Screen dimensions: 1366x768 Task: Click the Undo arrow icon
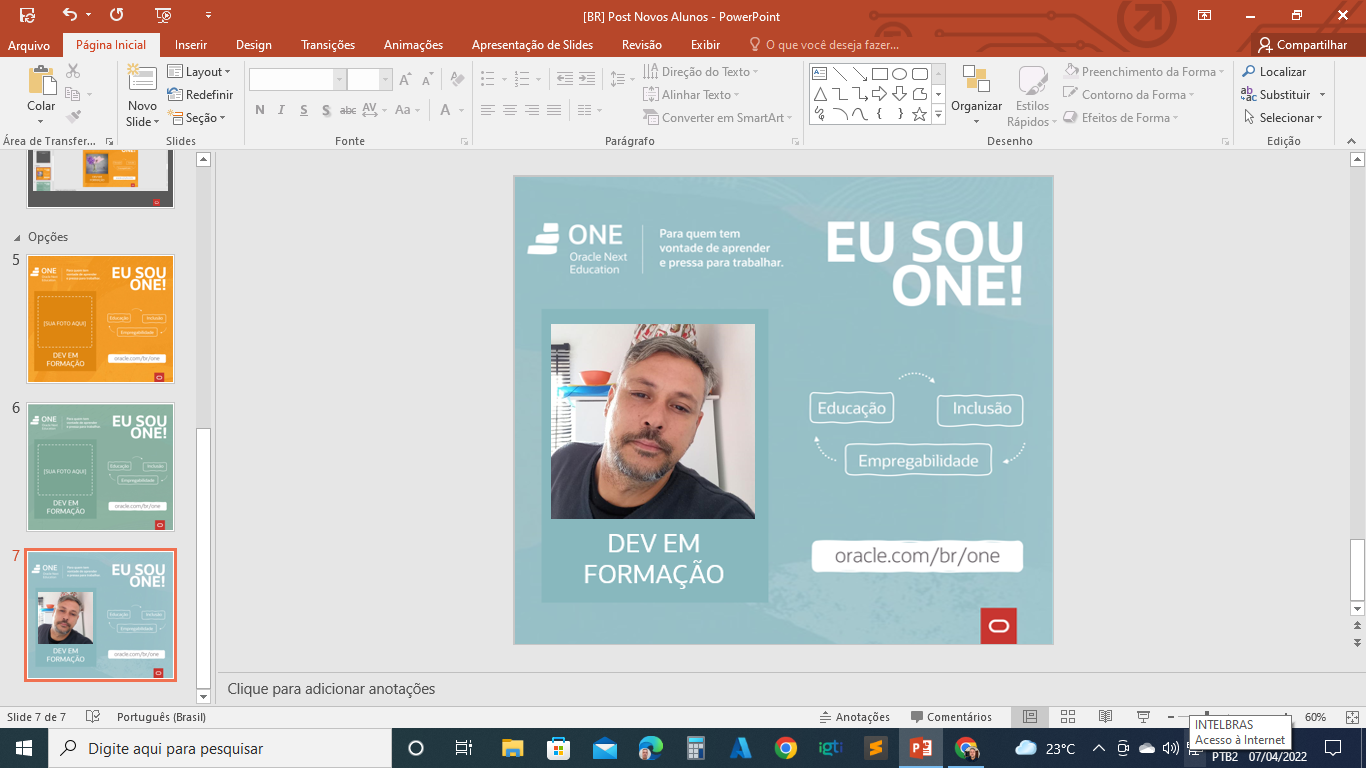69,15
